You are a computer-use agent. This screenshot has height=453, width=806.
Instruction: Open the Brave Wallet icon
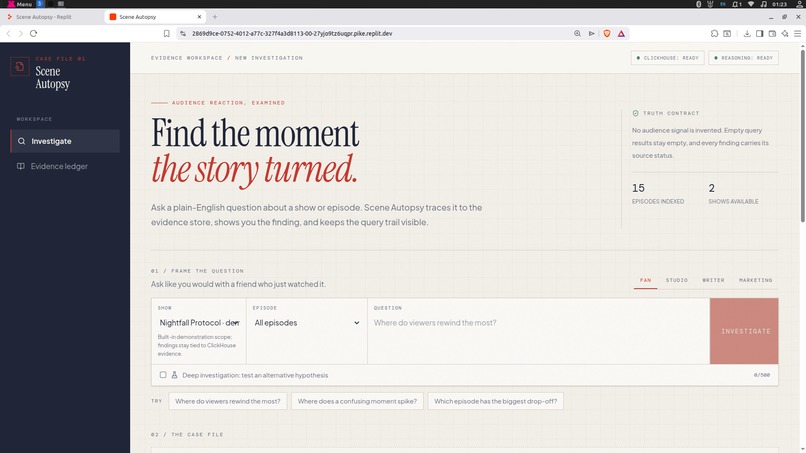coord(772,33)
